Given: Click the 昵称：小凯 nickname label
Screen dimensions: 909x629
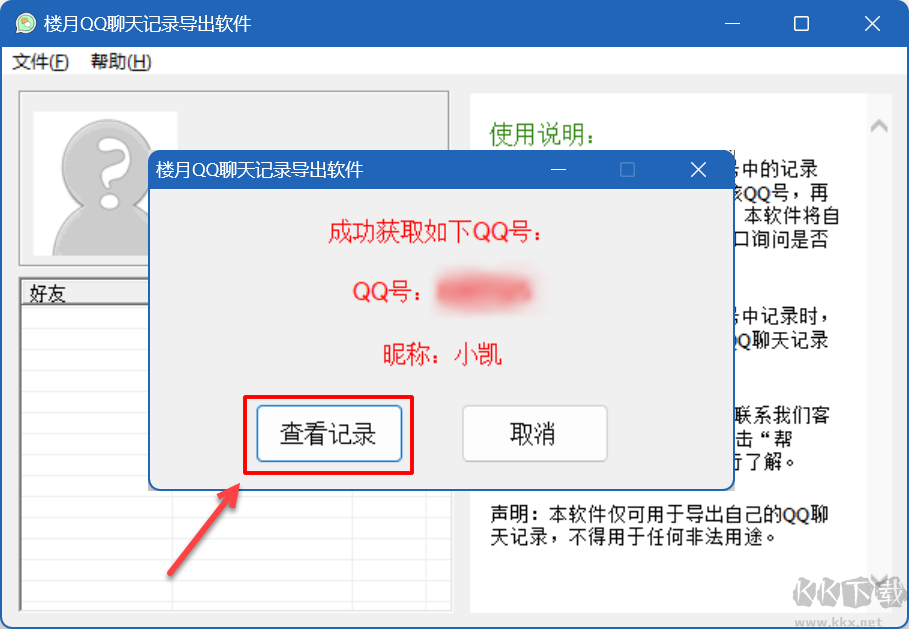Looking at the screenshot, I should coord(442,354).
